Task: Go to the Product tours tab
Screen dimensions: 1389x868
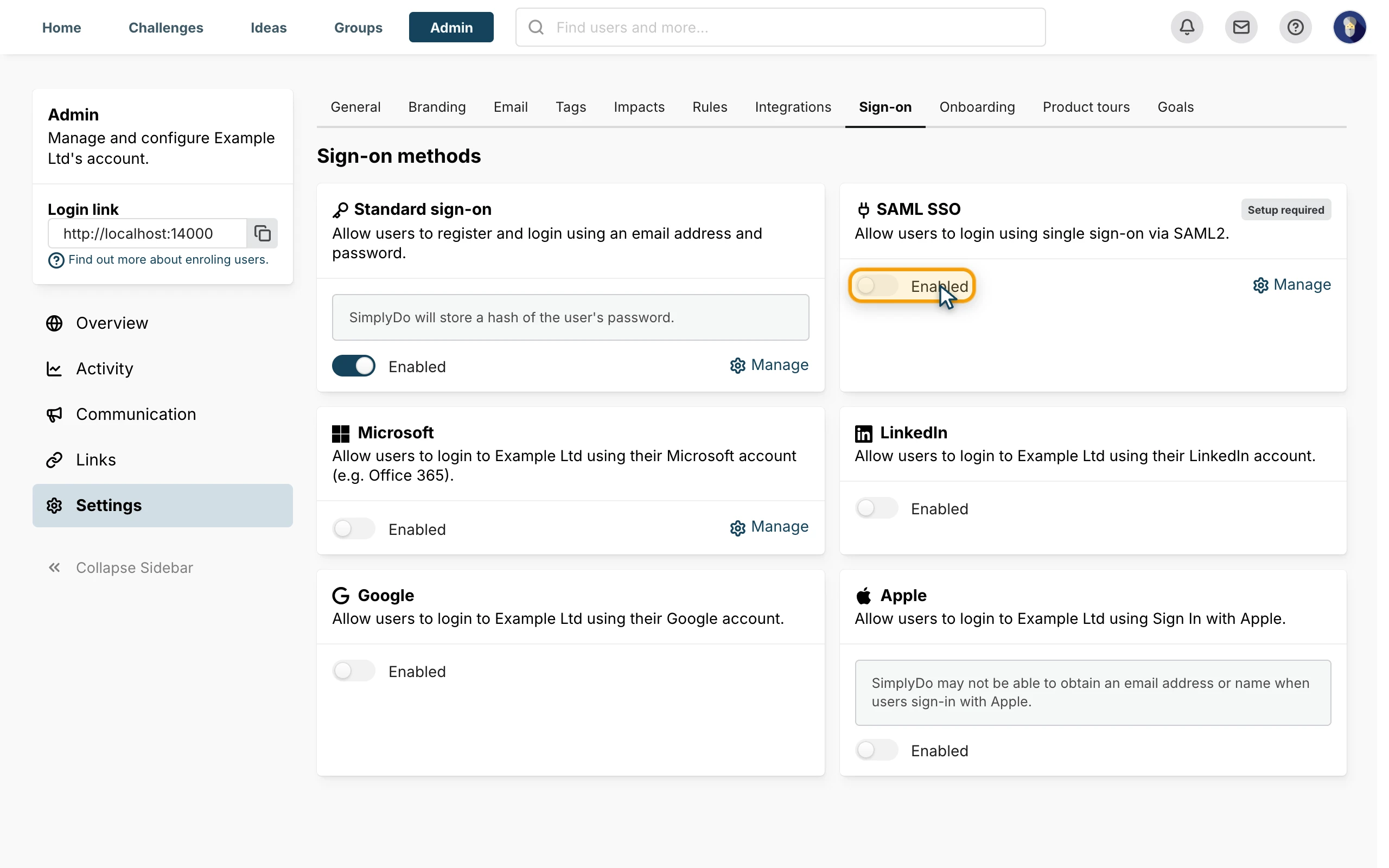Action: 1086,107
